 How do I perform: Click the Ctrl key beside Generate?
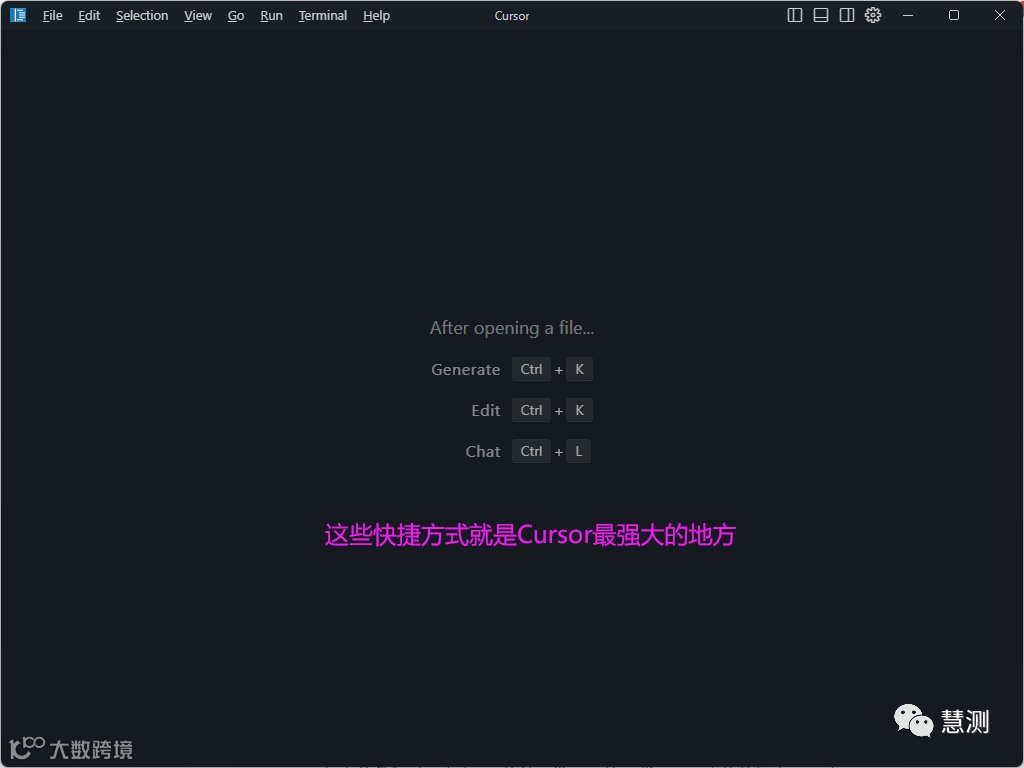tap(532, 369)
